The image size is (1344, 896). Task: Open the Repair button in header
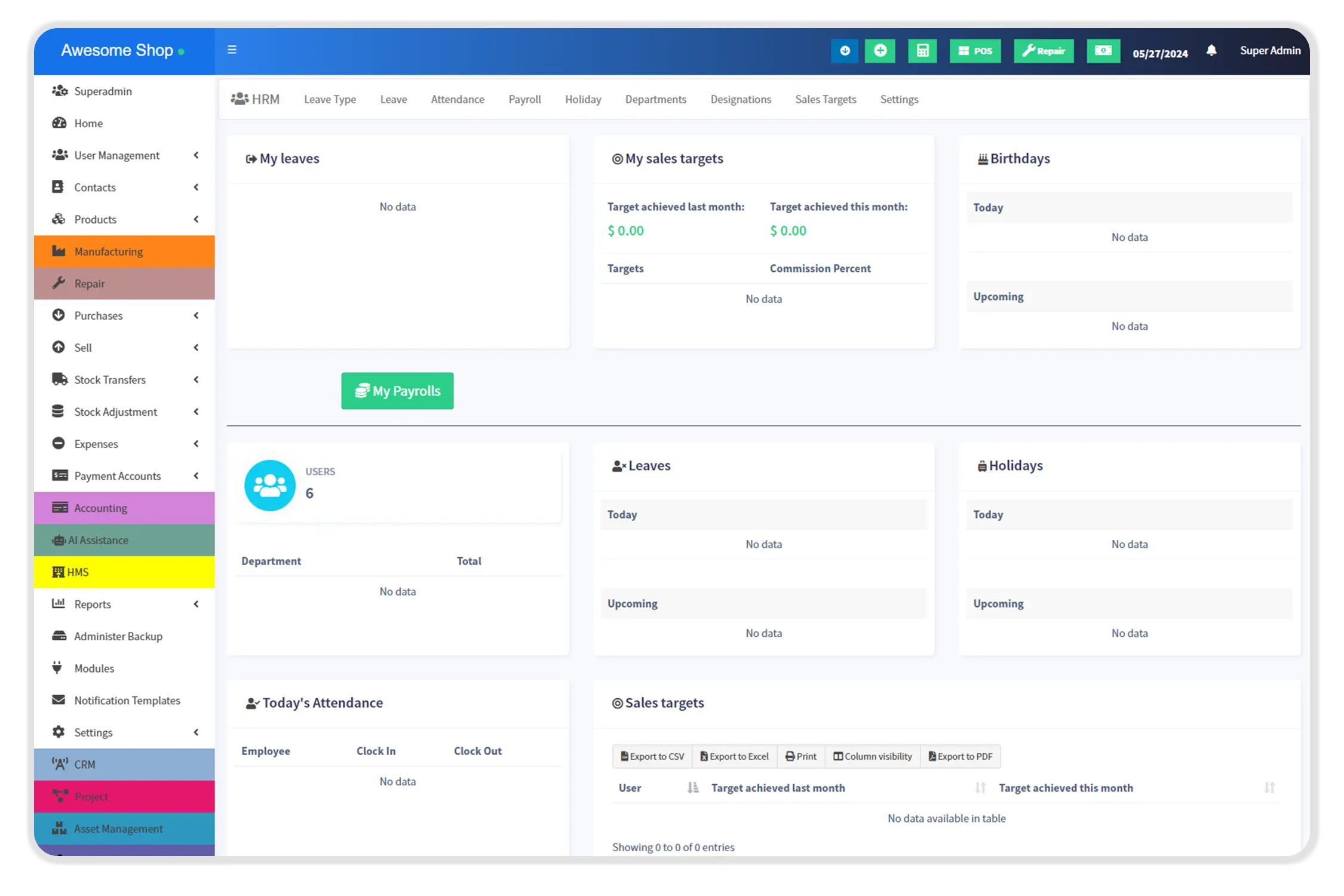[1044, 51]
